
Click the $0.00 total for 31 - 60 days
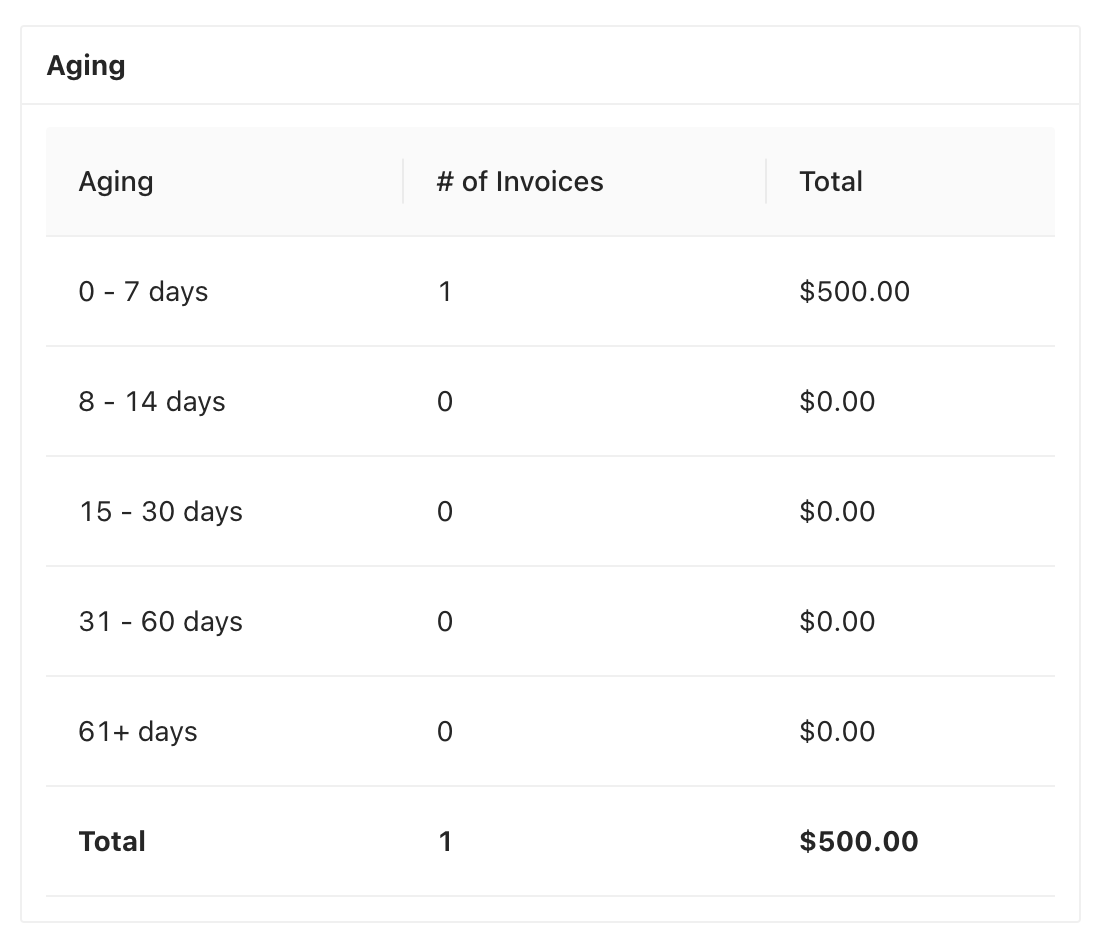(x=837, y=622)
